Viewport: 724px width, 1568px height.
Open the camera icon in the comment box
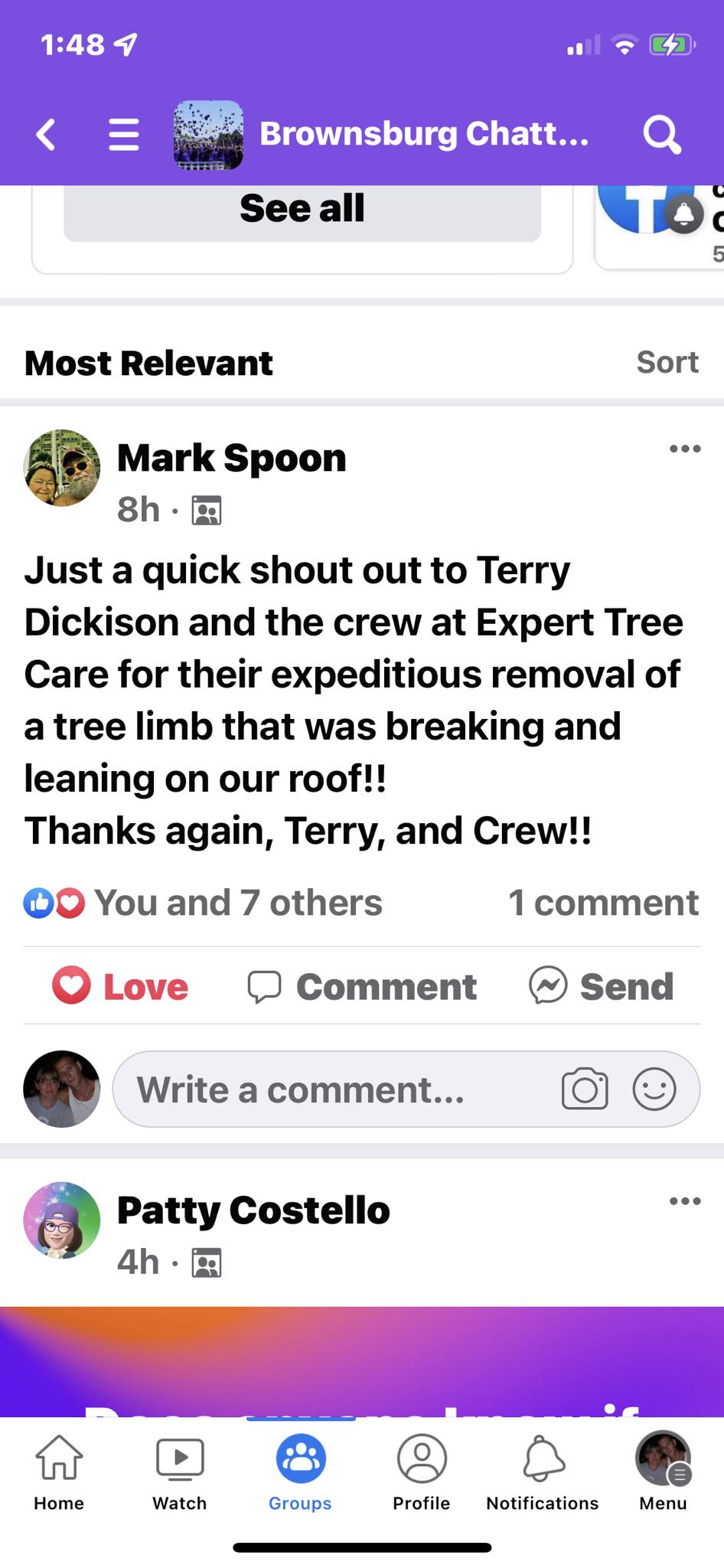pos(585,1089)
